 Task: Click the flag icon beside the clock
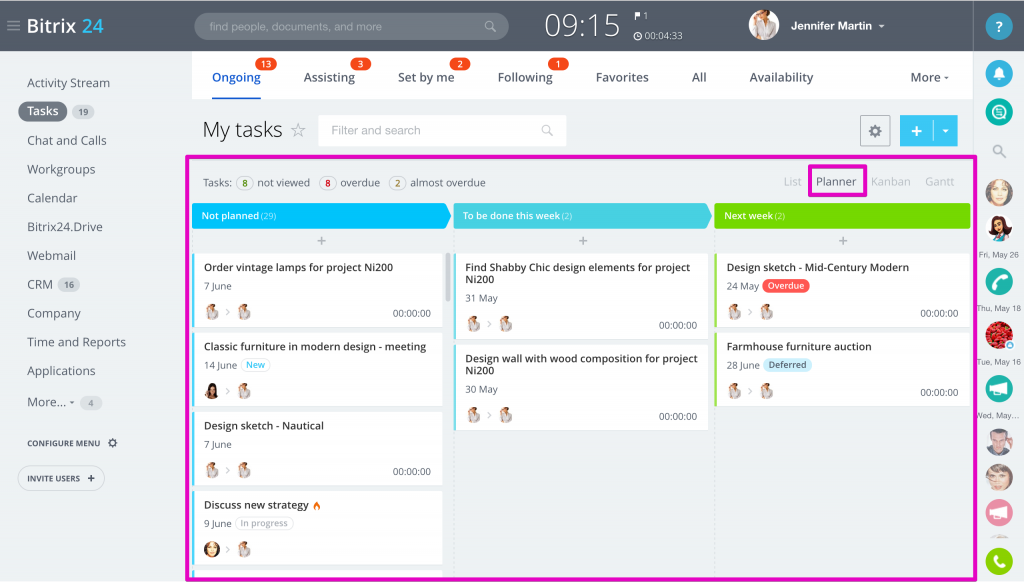pyautogui.click(x=637, y=16)
